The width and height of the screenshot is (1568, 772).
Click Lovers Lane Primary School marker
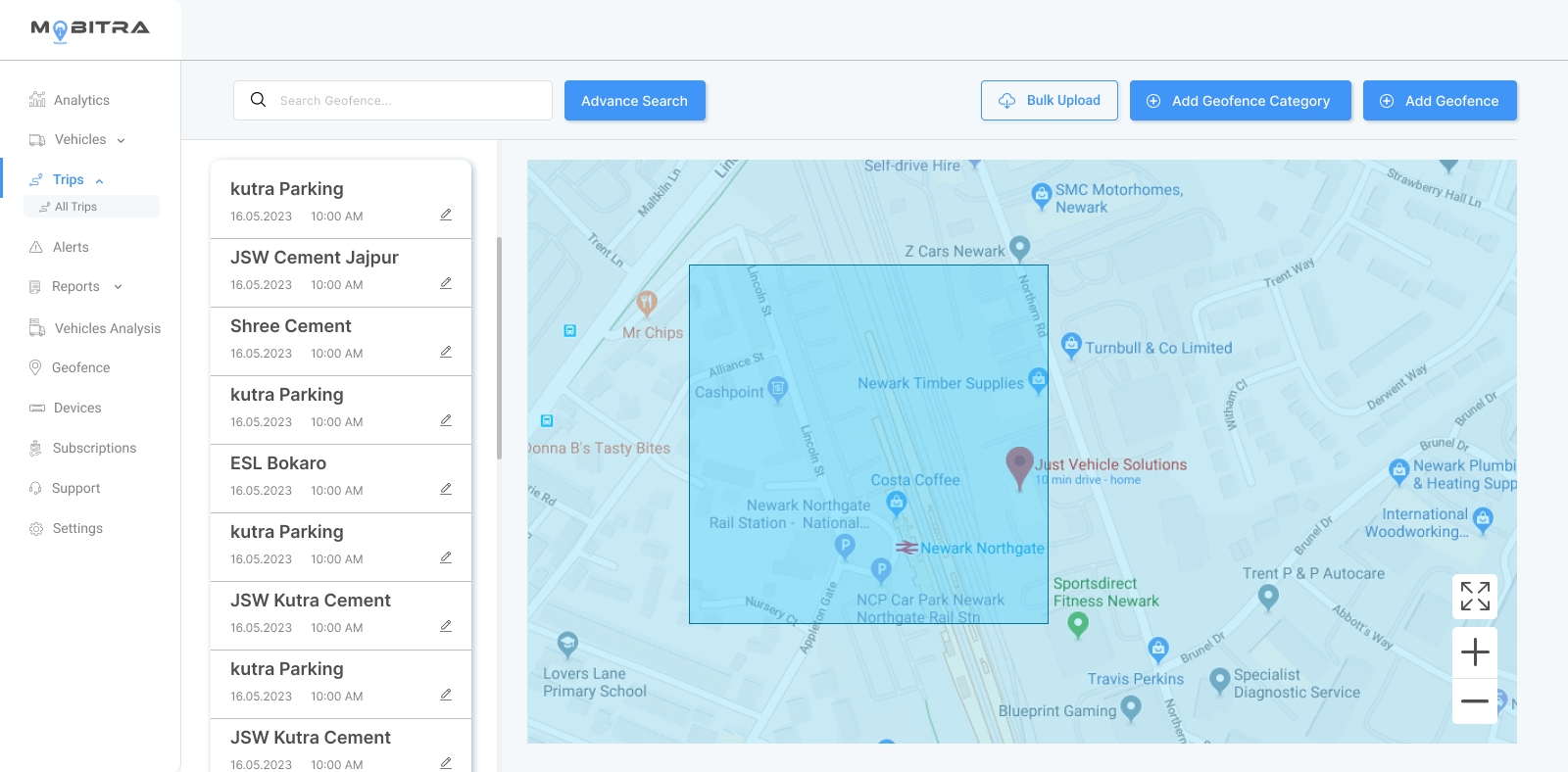click(567, 645)
